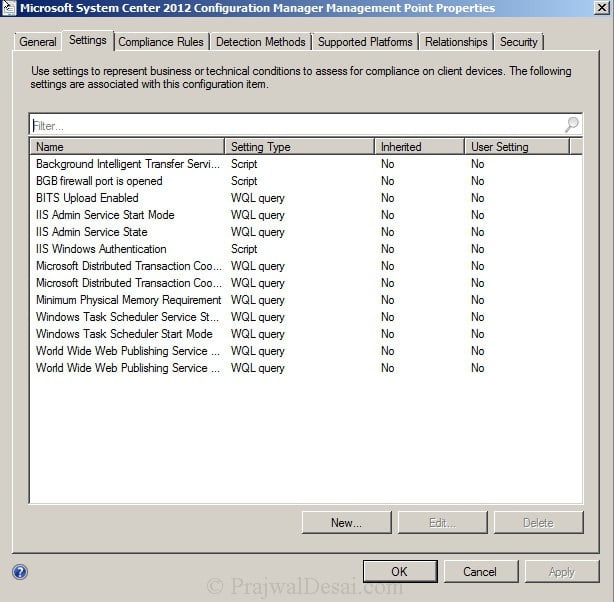Image resolution: width=614 pixels, height=602 pixels.
Task: Click User Setting No for Windows Task Scheduler Start Mode
Action: pos(478,334)
